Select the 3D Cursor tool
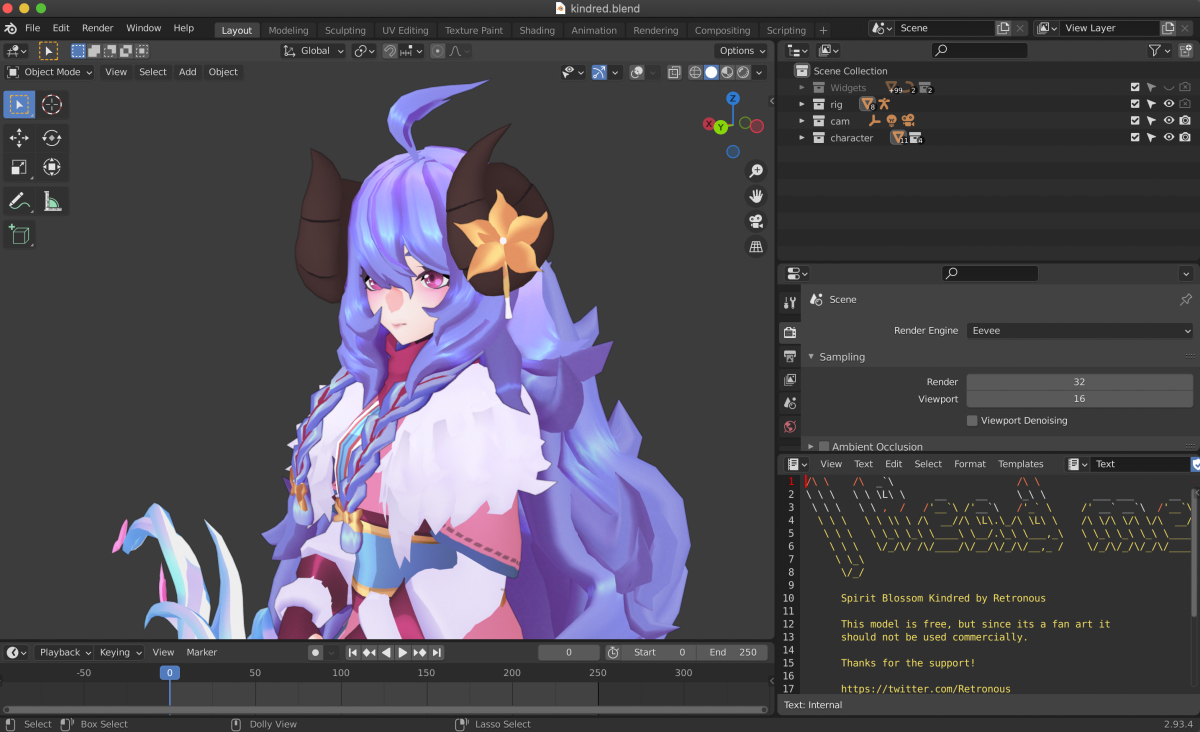This screenshot has height=732, width=1200. (52, 104)
